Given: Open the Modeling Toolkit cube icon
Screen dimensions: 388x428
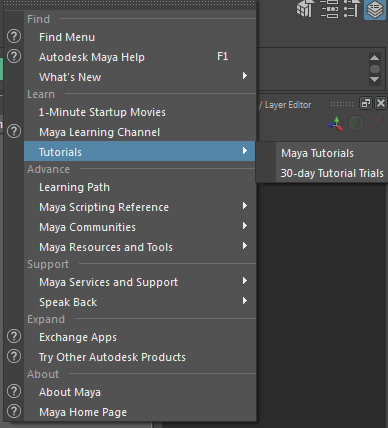Looking at the screenshot, I should tap(305, 8).
